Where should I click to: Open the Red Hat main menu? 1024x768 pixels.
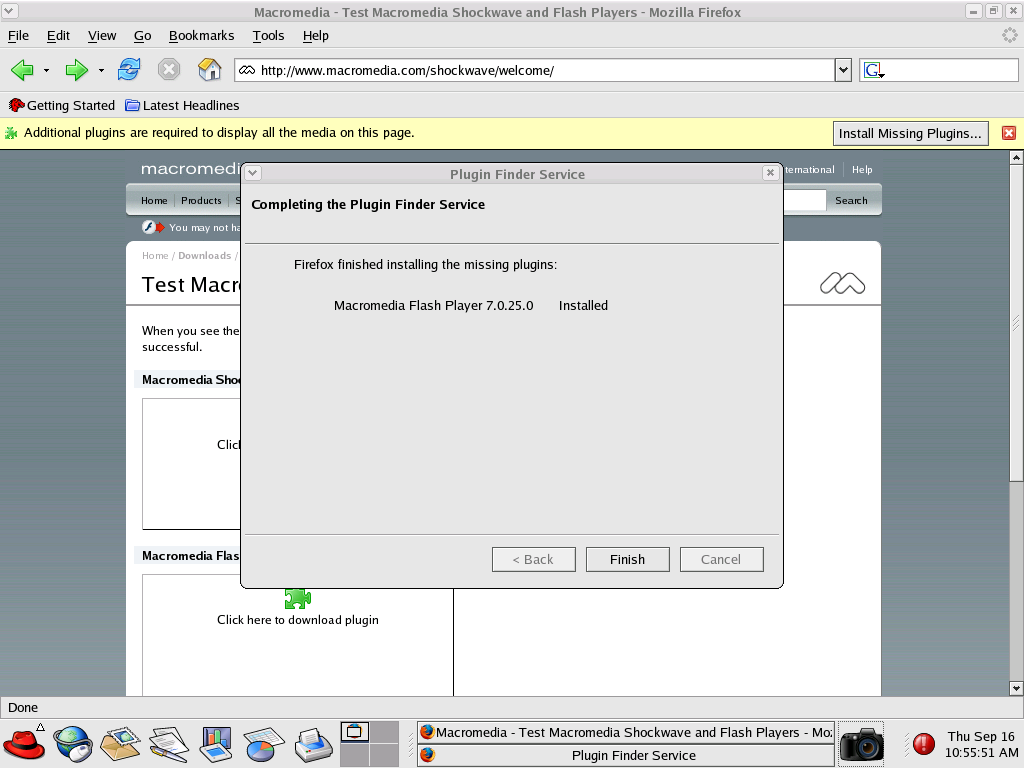click(x=24, y=743)
